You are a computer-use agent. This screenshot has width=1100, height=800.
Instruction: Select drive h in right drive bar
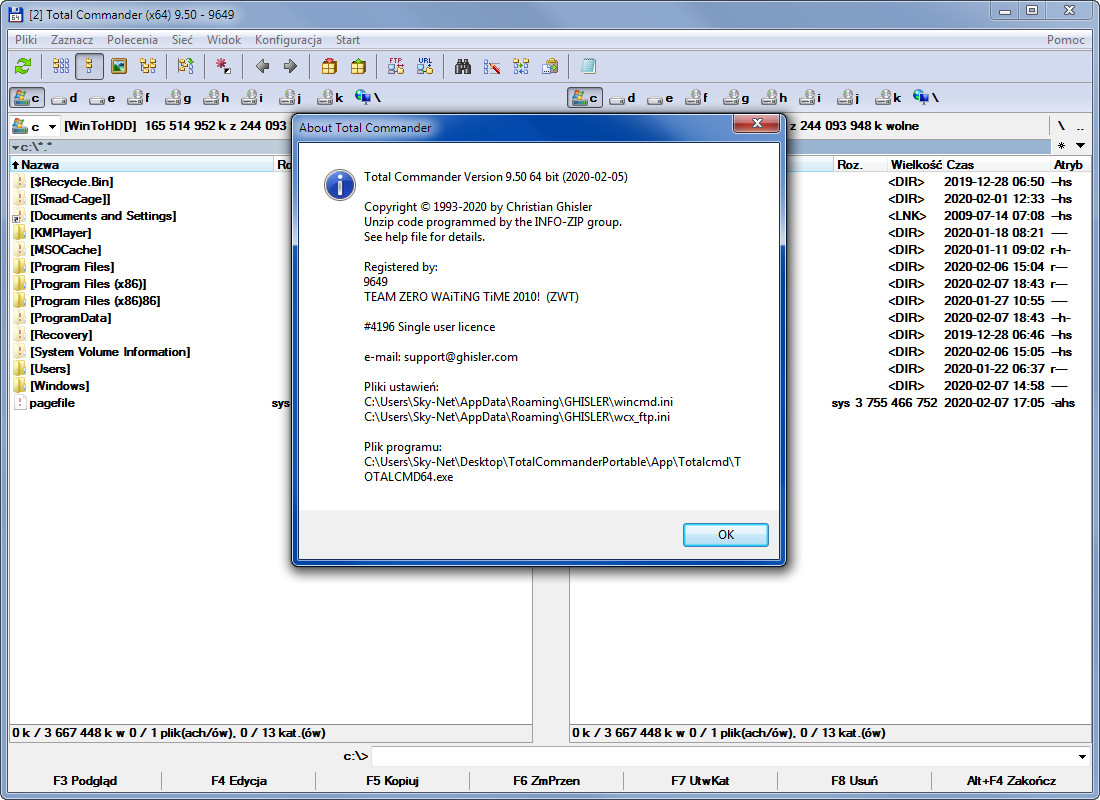click(x=774, y=98)
